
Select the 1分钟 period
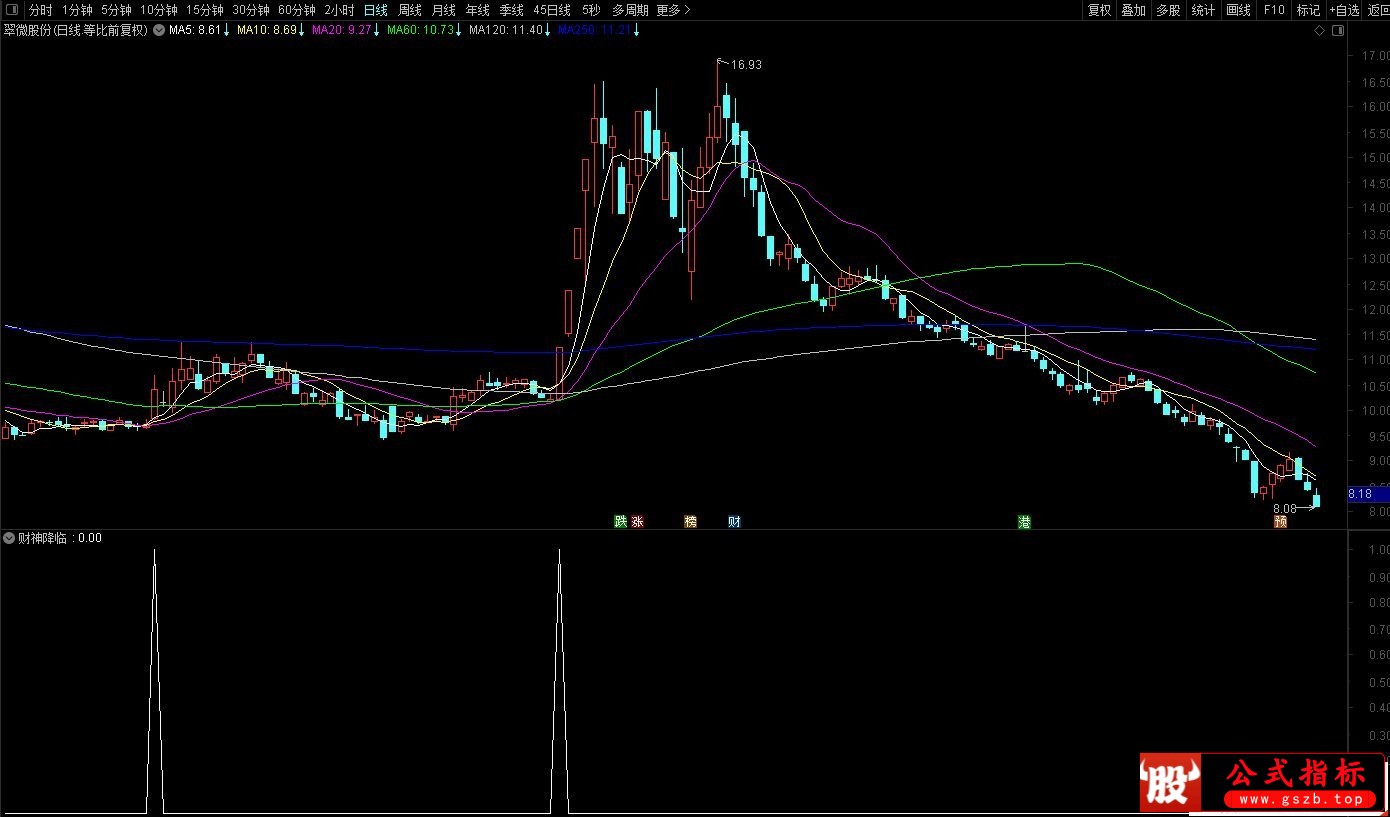[77, 10]
